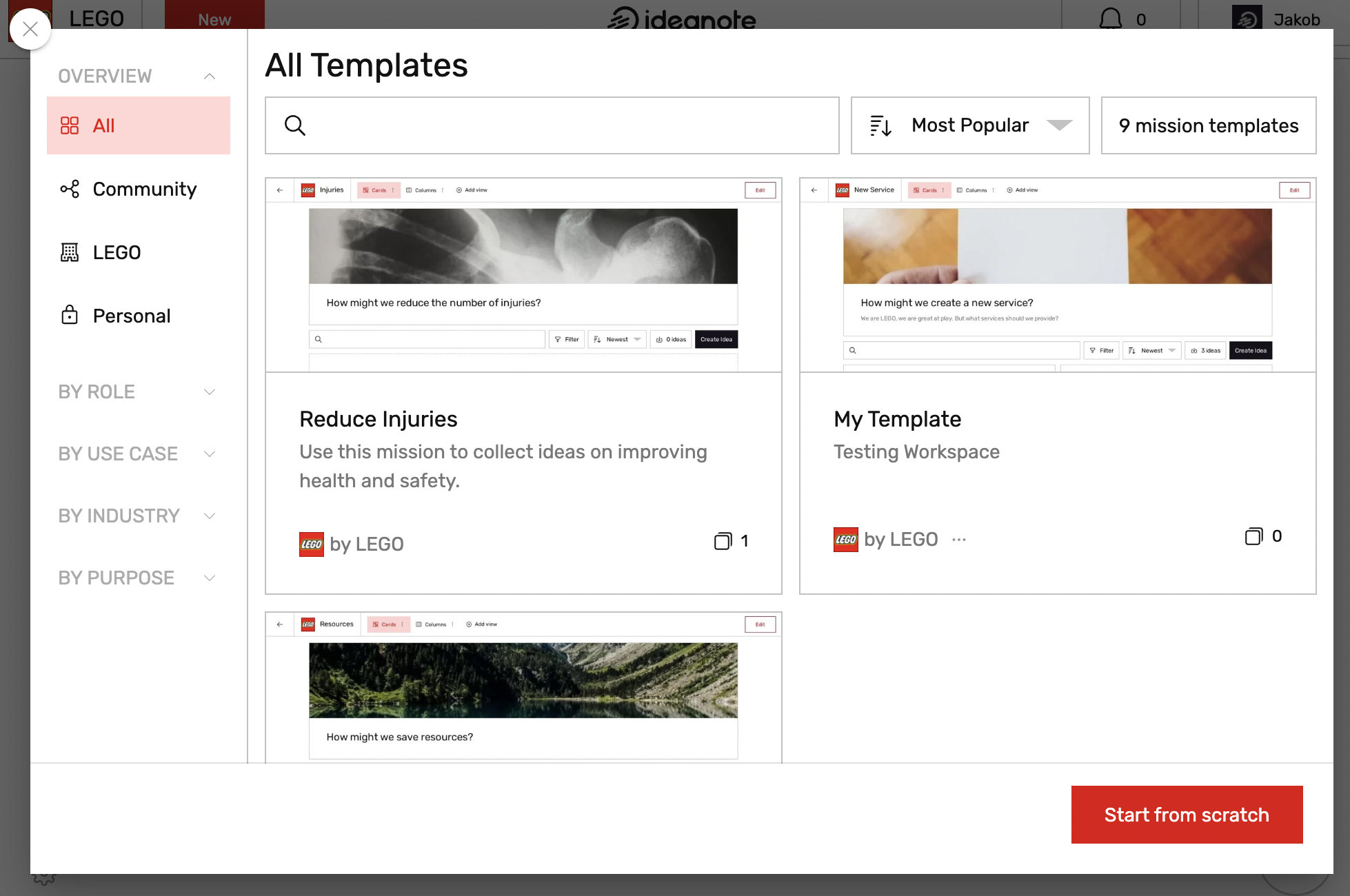Click the LEGO logo on My Template card

tap(846, 540)
